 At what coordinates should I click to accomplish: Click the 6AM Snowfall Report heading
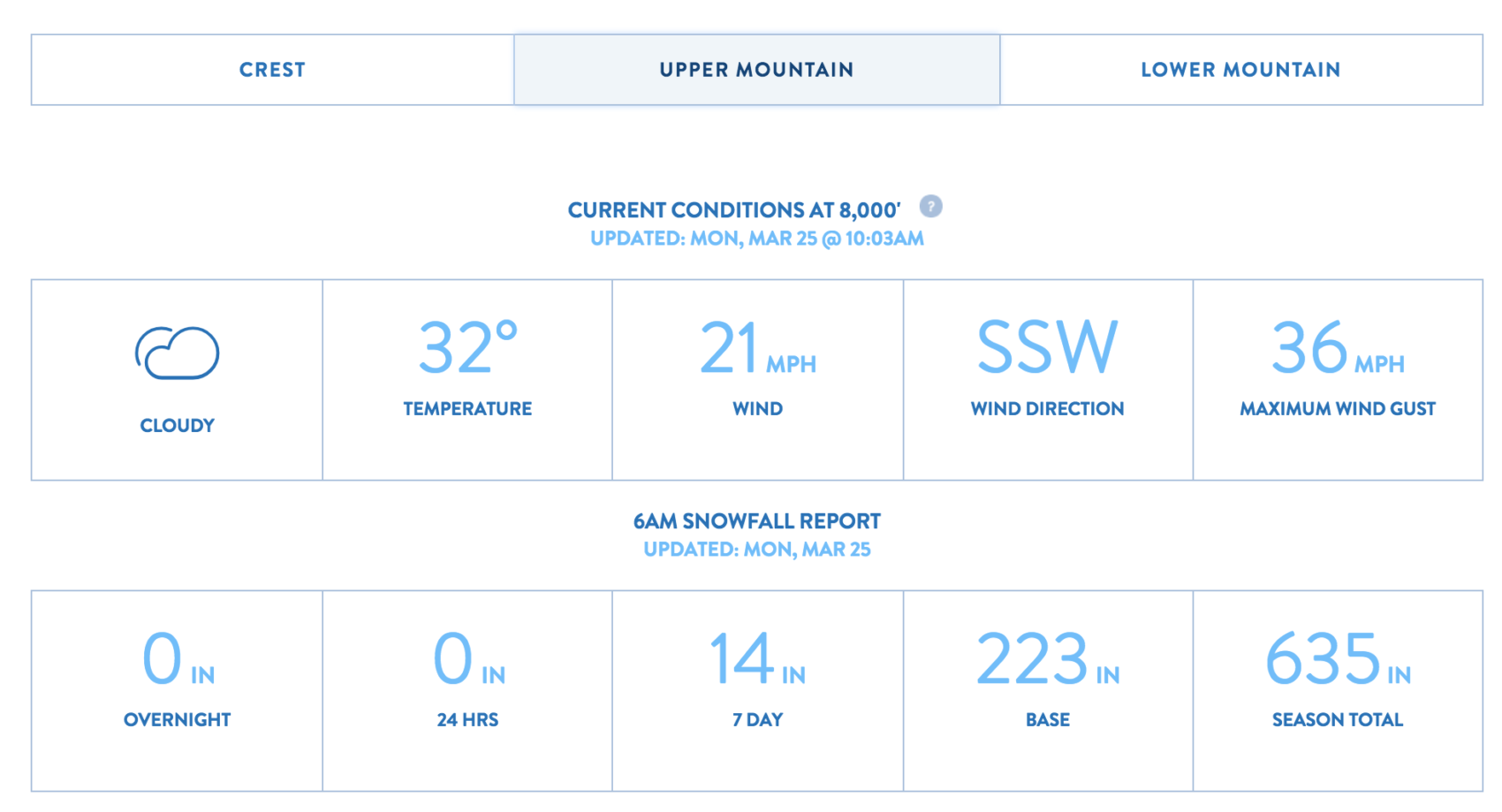click(757, 521)
